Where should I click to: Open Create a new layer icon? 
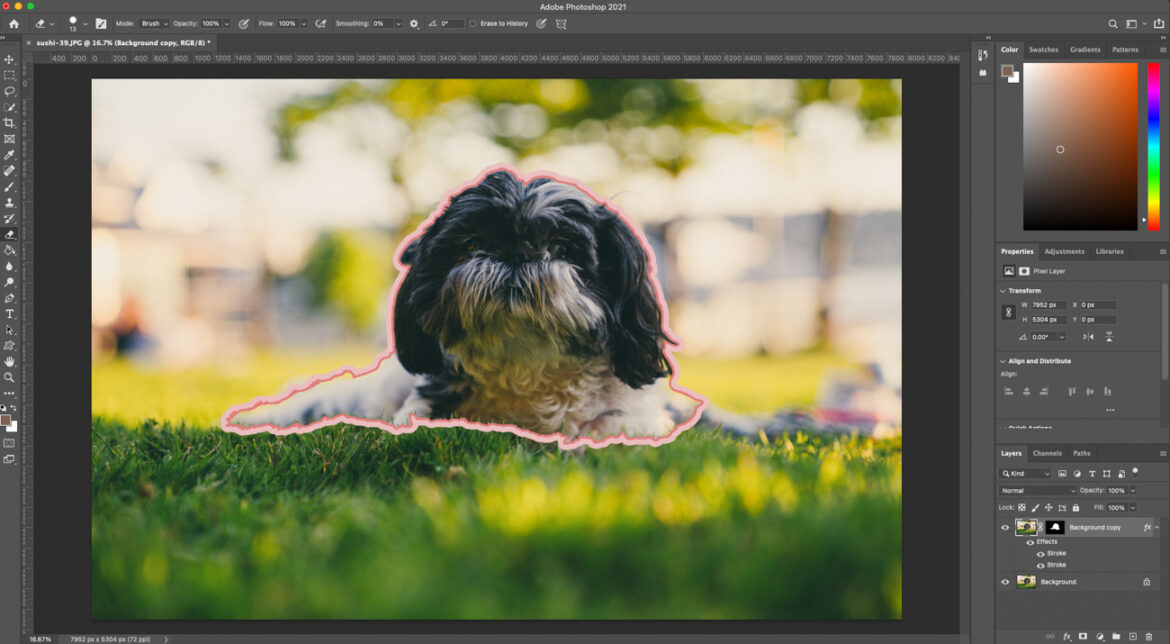(1135, 636)
